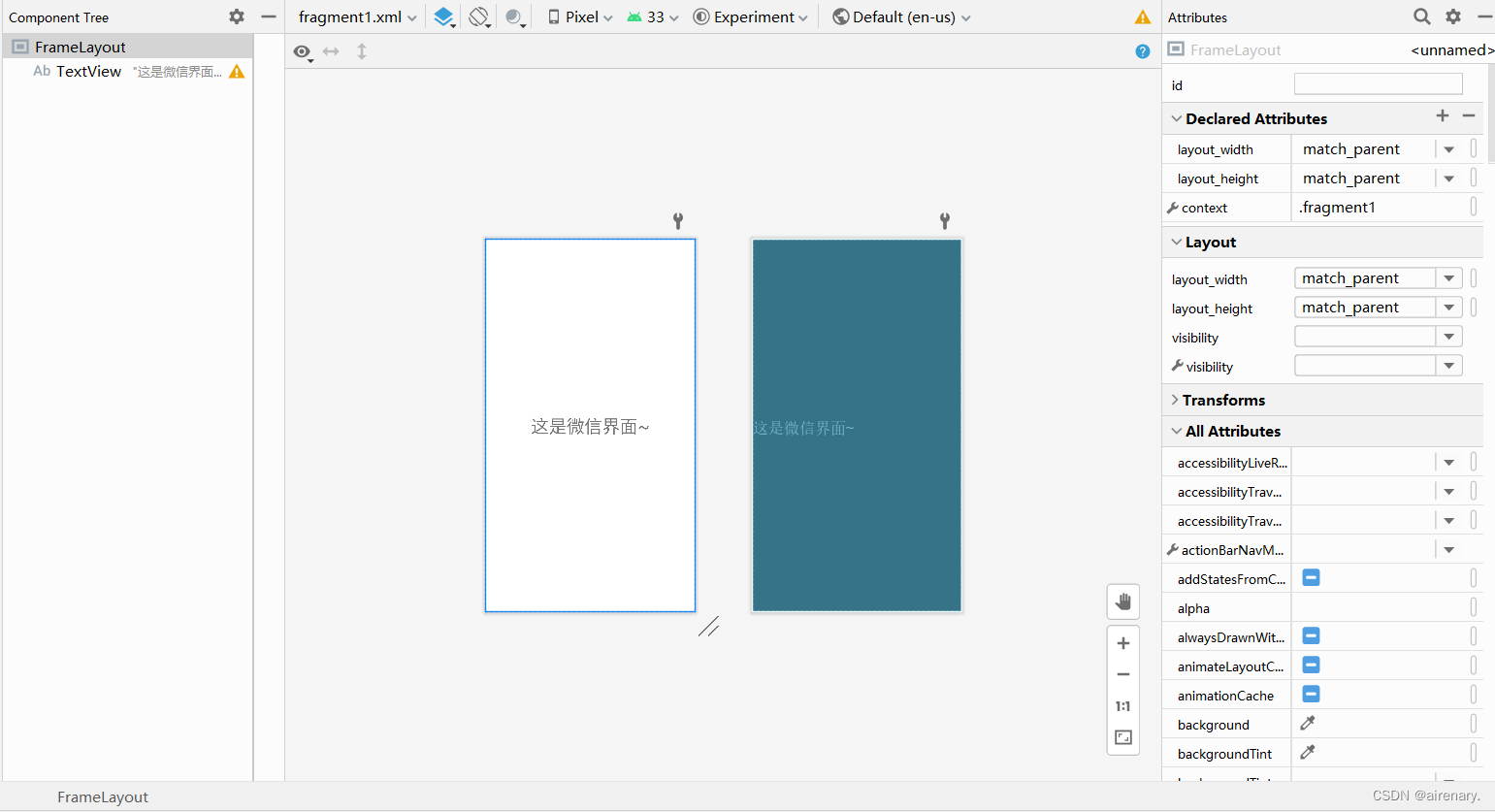This screenshot has height=812, width=1495.
Task: Open actionBarNavMode dropdown arrow
Action: [x=1449, y=550]
